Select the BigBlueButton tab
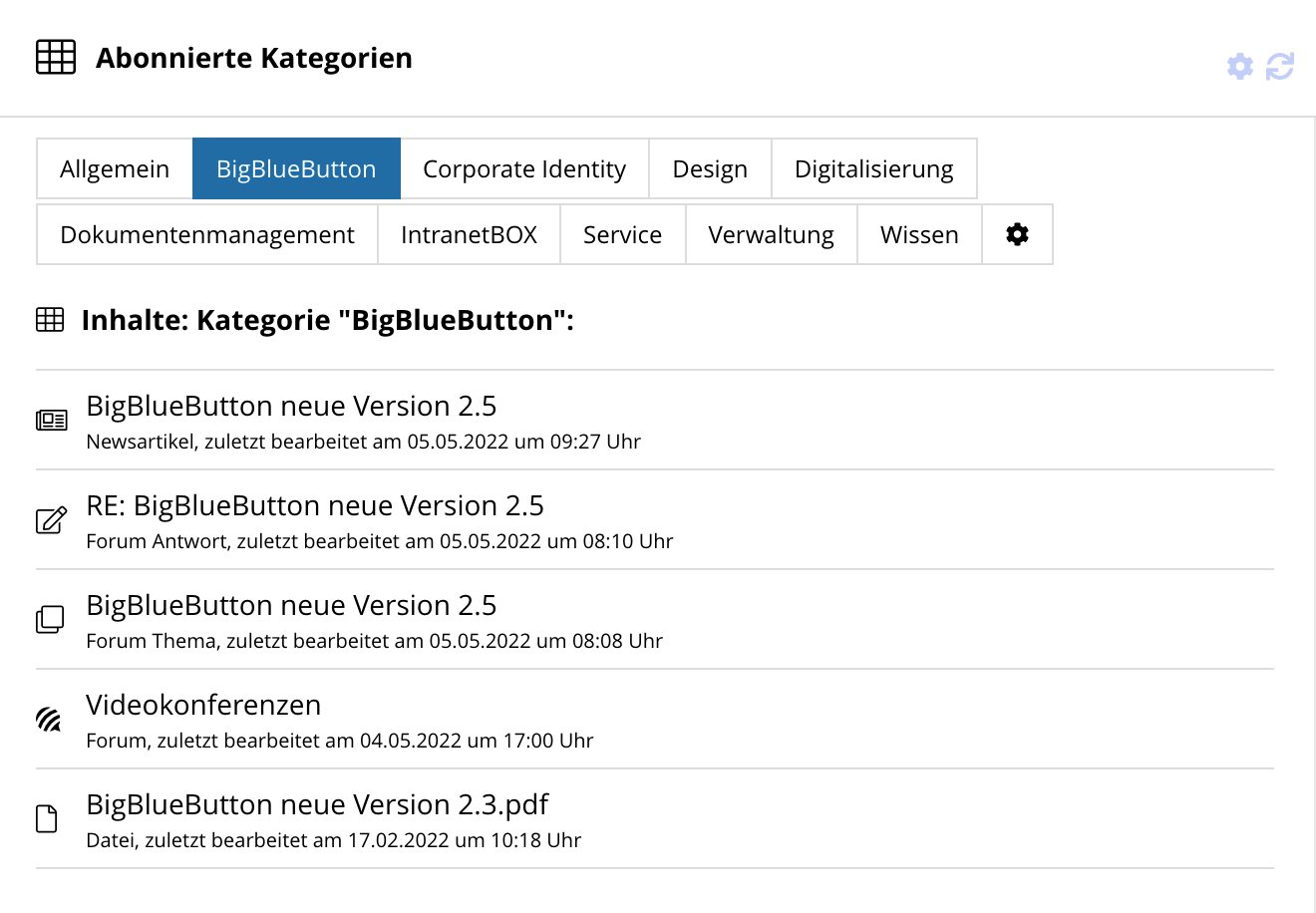Image resolution: width=1316 pixels, height=913 pixels. 296,168
